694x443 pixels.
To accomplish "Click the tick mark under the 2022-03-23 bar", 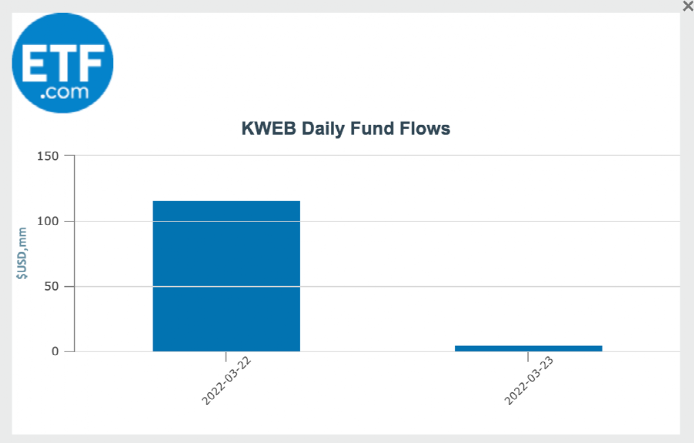I will (x=528, y=356).
